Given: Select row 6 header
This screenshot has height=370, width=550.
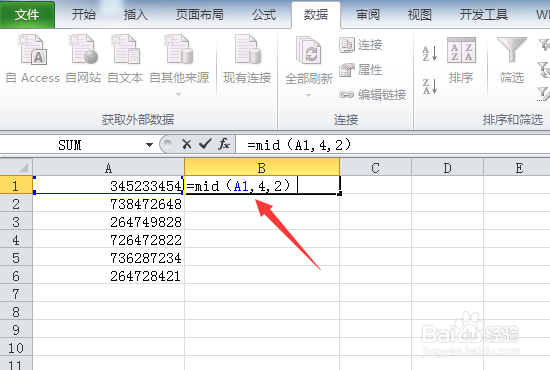Looking at the screenshot, I should pyautogui.click(x=16, y=275).
